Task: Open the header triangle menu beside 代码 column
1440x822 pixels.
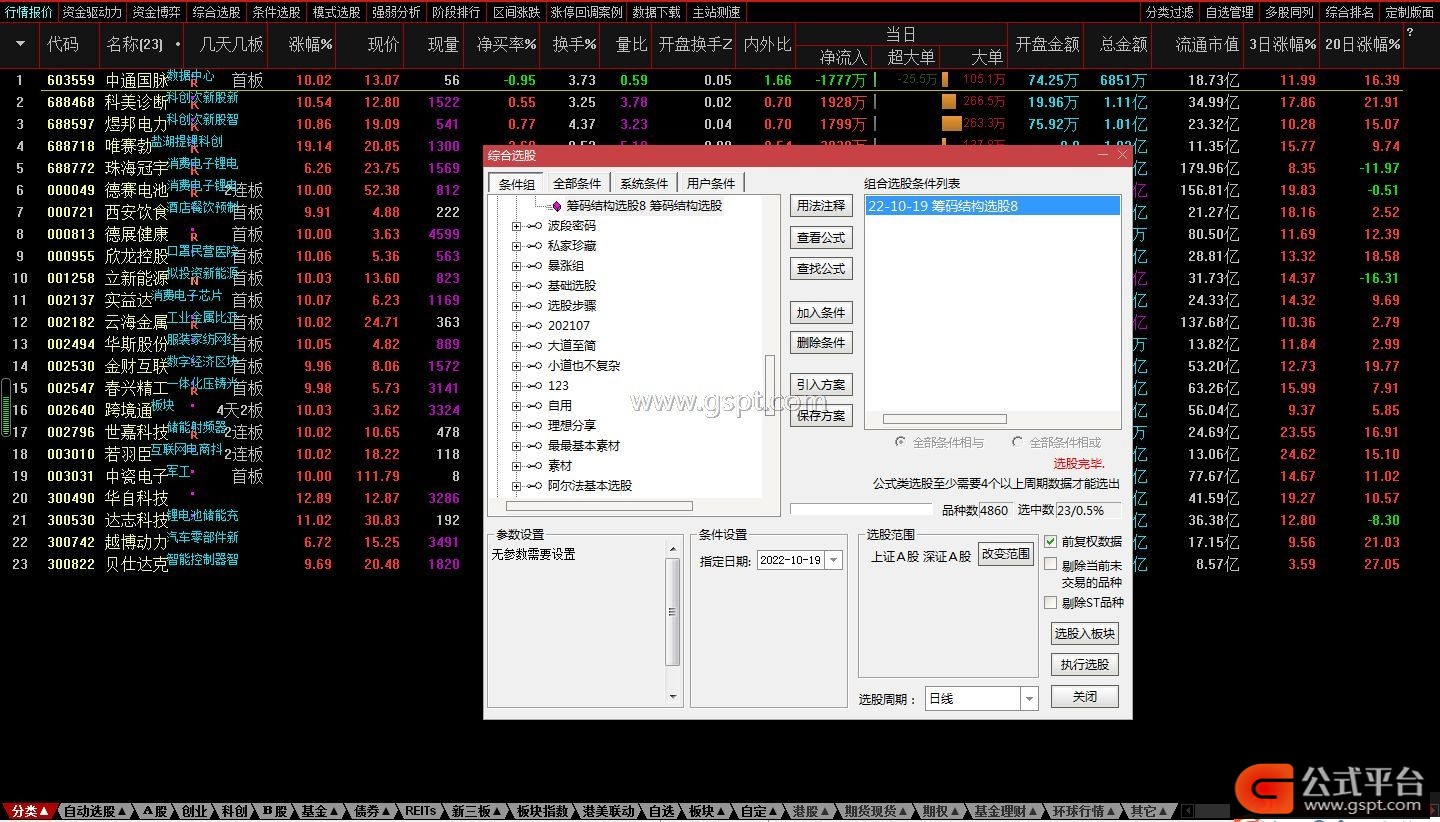Action: pyautogui.click(x=20, y=44)
